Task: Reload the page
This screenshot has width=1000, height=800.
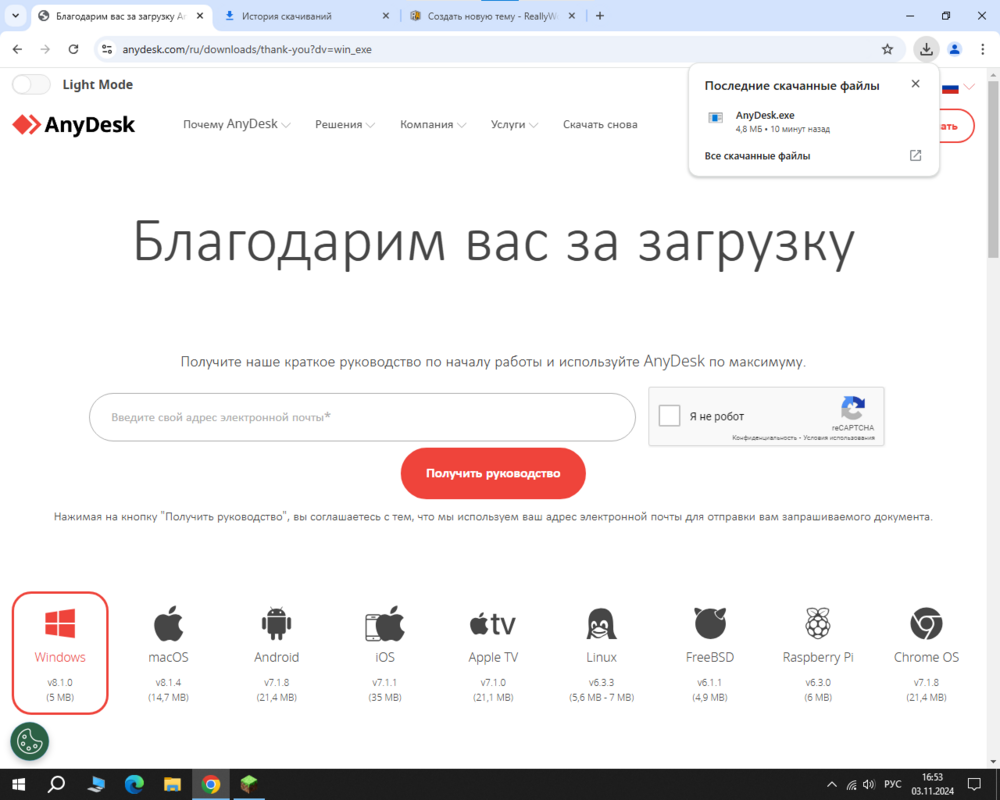Action: pos(73,49)
